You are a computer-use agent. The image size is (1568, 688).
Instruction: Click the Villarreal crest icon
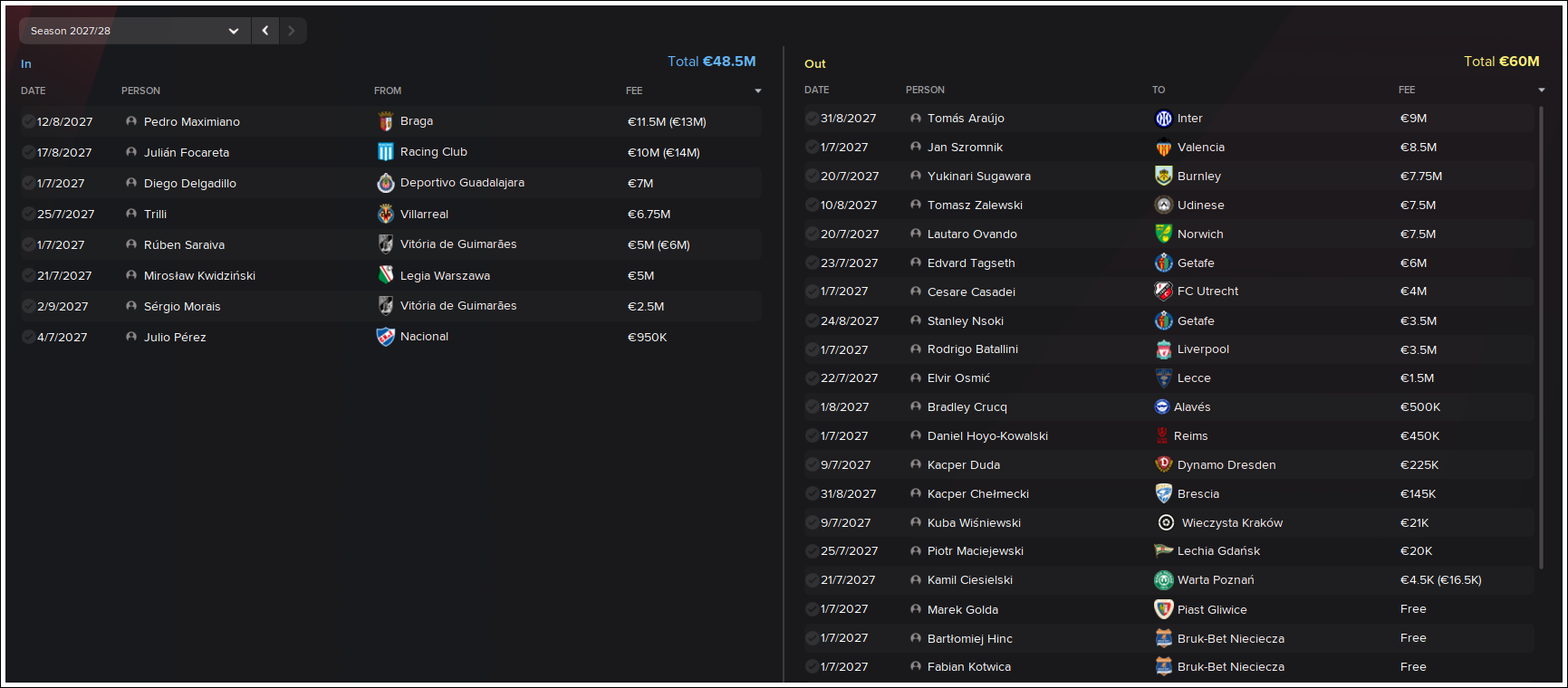(386, 214)
